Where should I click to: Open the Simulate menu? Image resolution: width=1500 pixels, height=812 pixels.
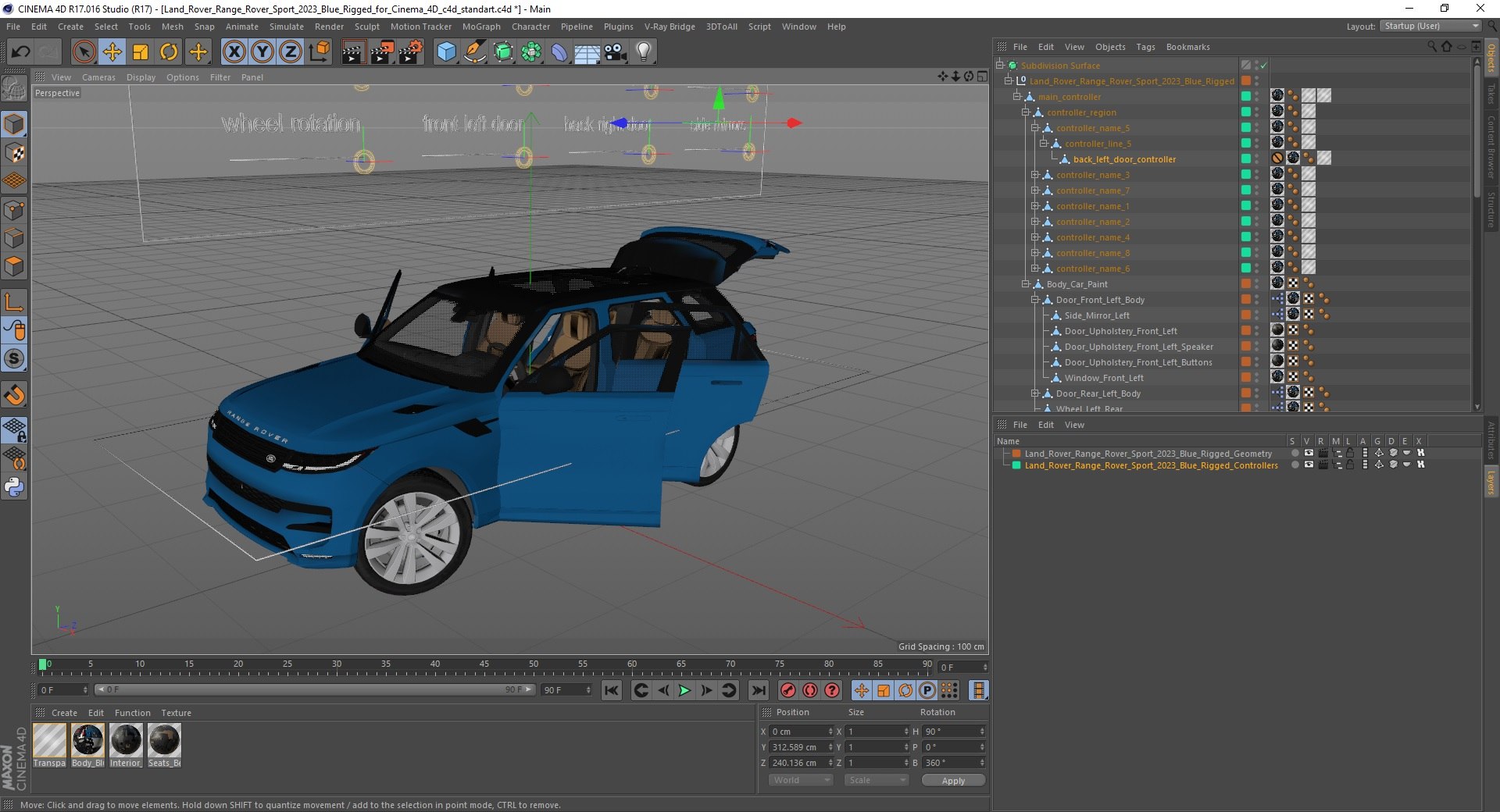pos(287,27)
